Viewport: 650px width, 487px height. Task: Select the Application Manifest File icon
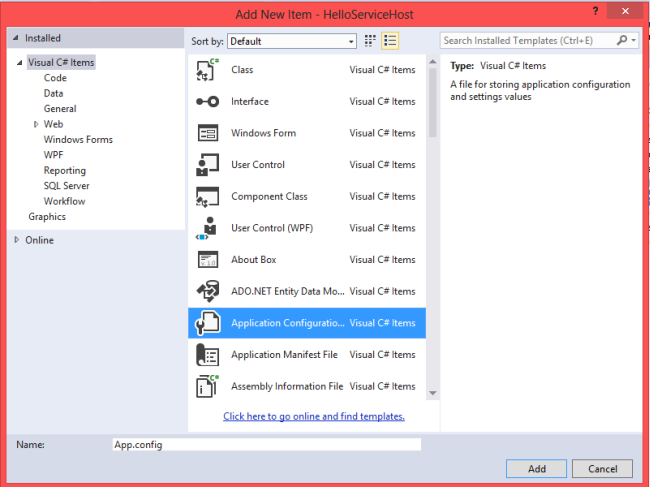tap(207, 355)
